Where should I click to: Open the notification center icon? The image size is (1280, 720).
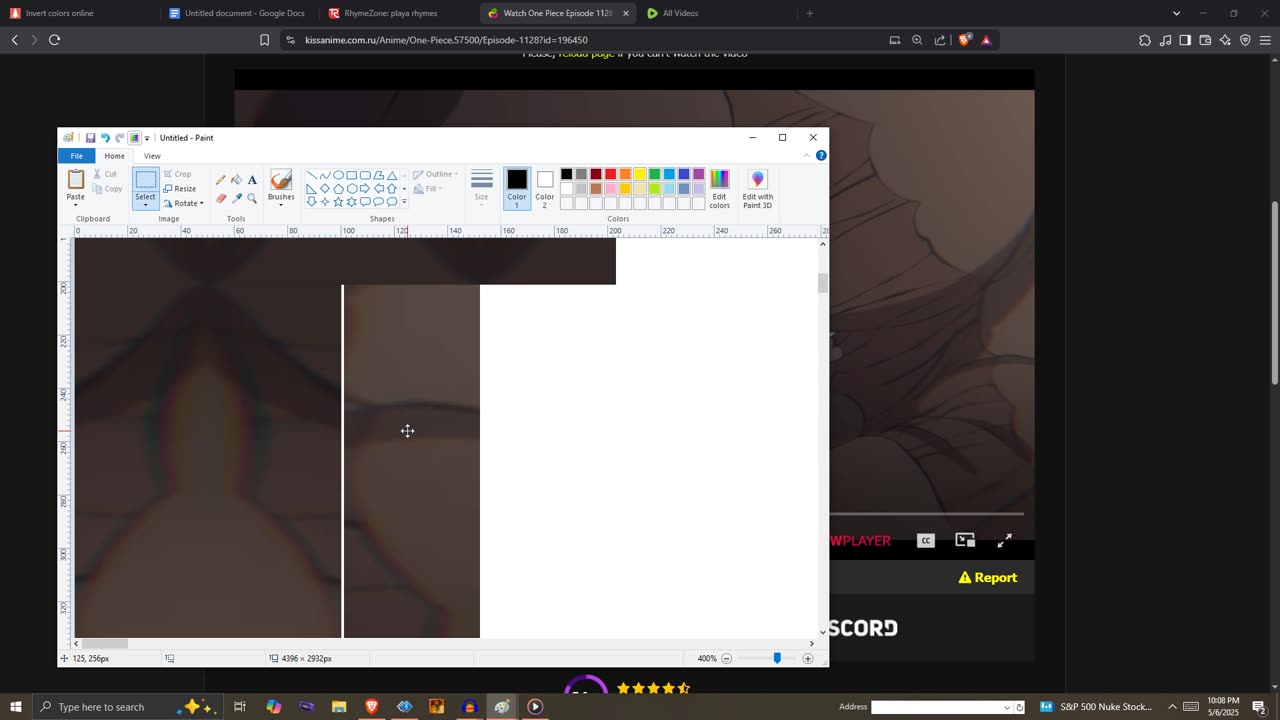coord(1259,707)
